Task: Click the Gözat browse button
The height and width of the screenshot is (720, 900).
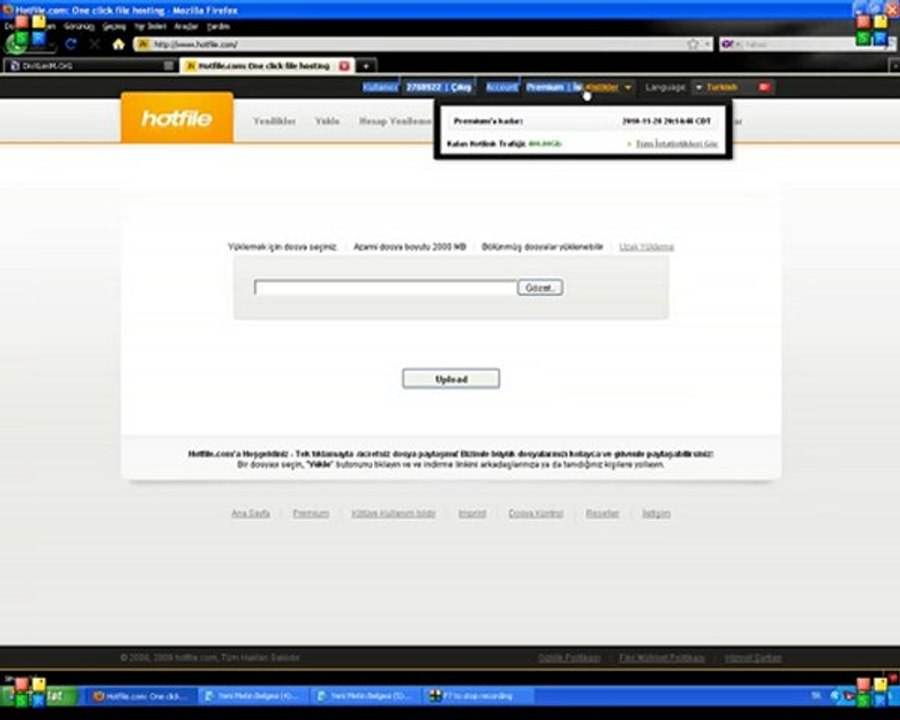Action: pyautogui.click(x=540, y=288)
